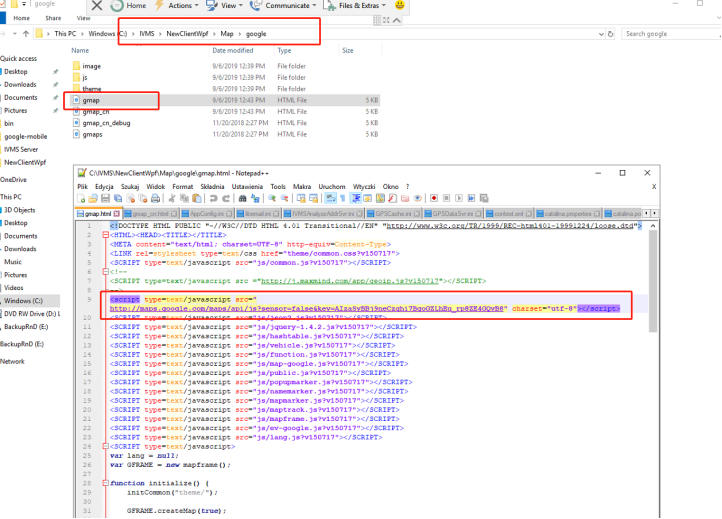Screen dimensions: 722x519
Task: Click the Replace icon beside the binoculars
Action: click(255, 198)
